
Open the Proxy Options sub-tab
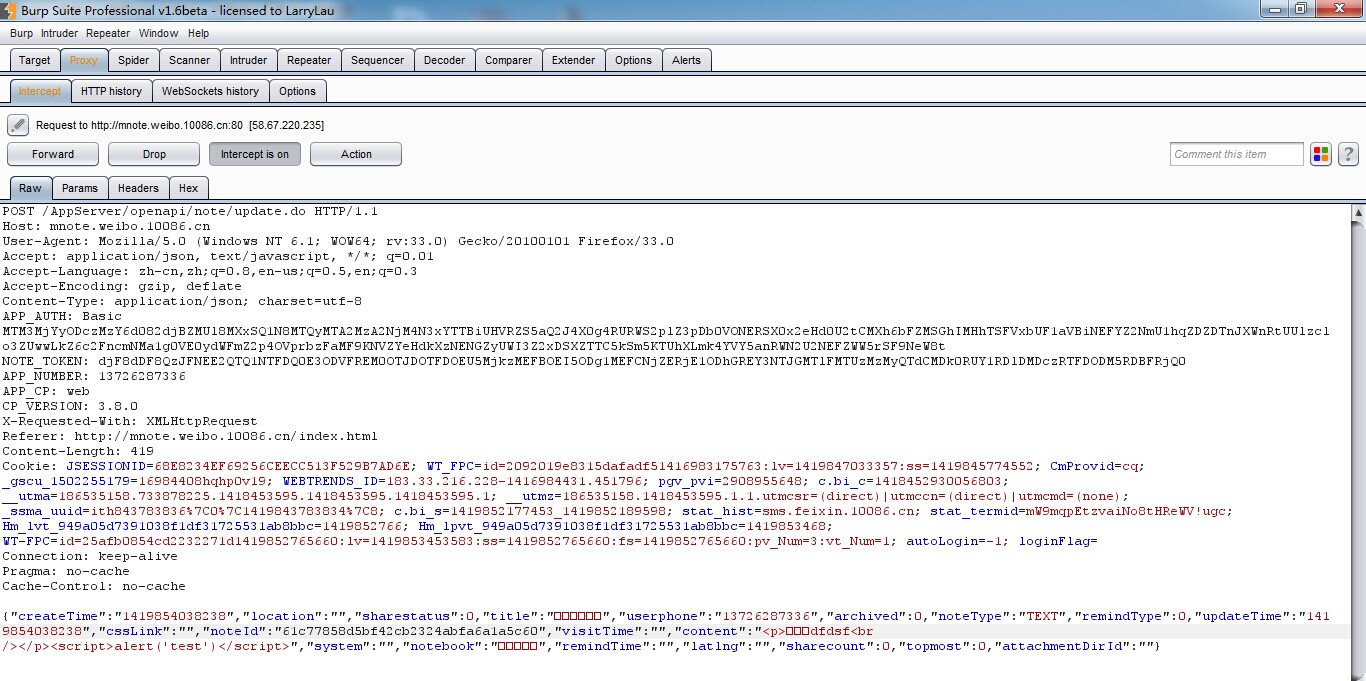point(297,91)
